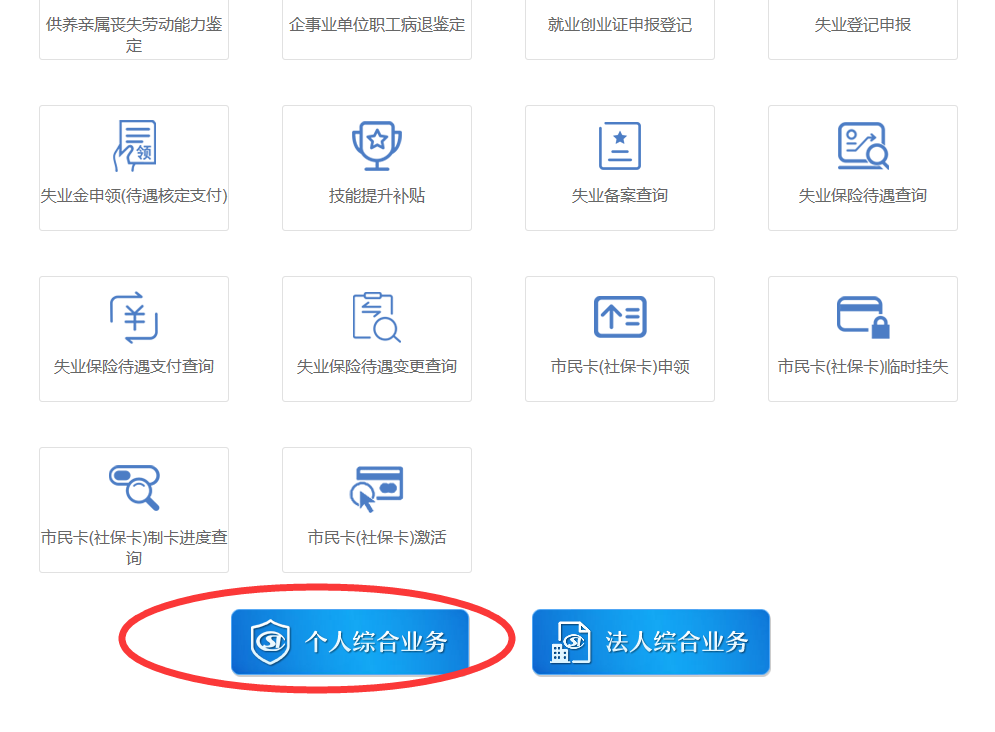Image resolution: width=995 pixels, height=732 pixels.
Task: Click the 市民卡(社保卡)临时挂失 locked card icon
Action: point(862,317)
